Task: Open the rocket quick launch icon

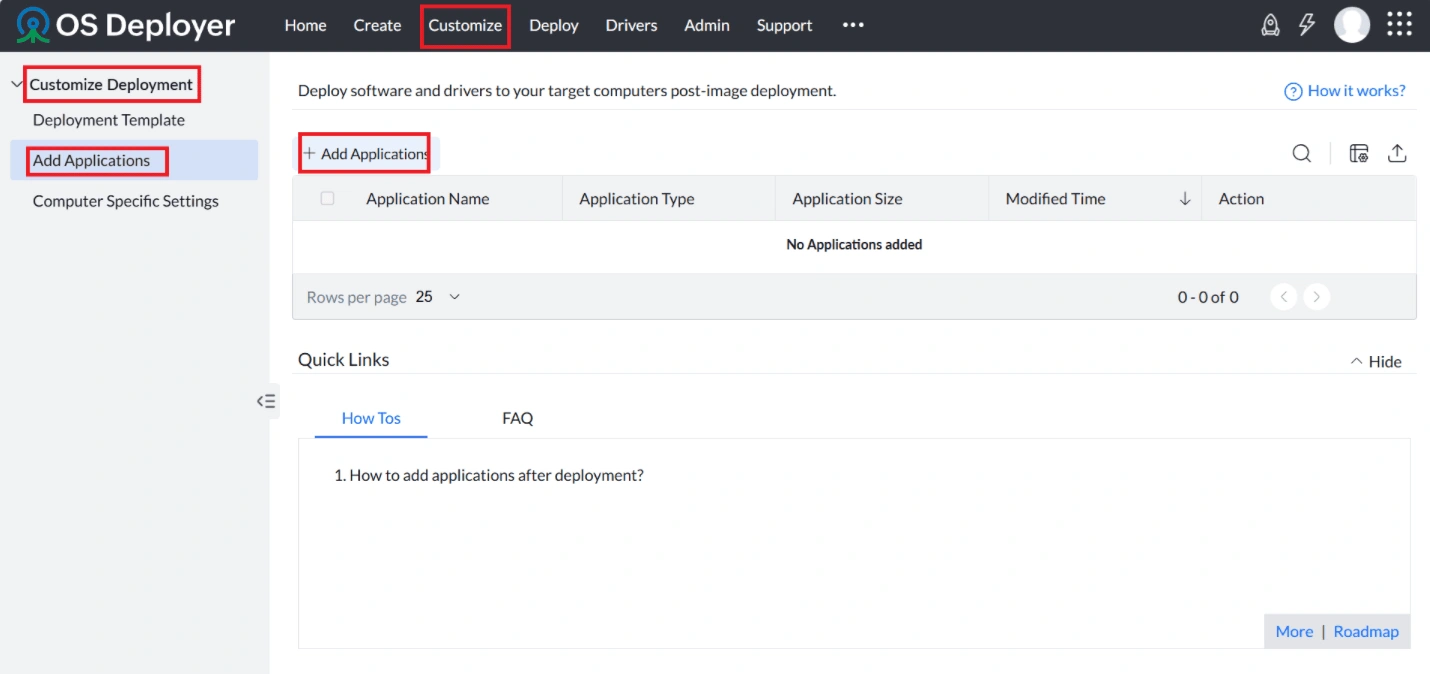Action: [x=1270, y=25]
